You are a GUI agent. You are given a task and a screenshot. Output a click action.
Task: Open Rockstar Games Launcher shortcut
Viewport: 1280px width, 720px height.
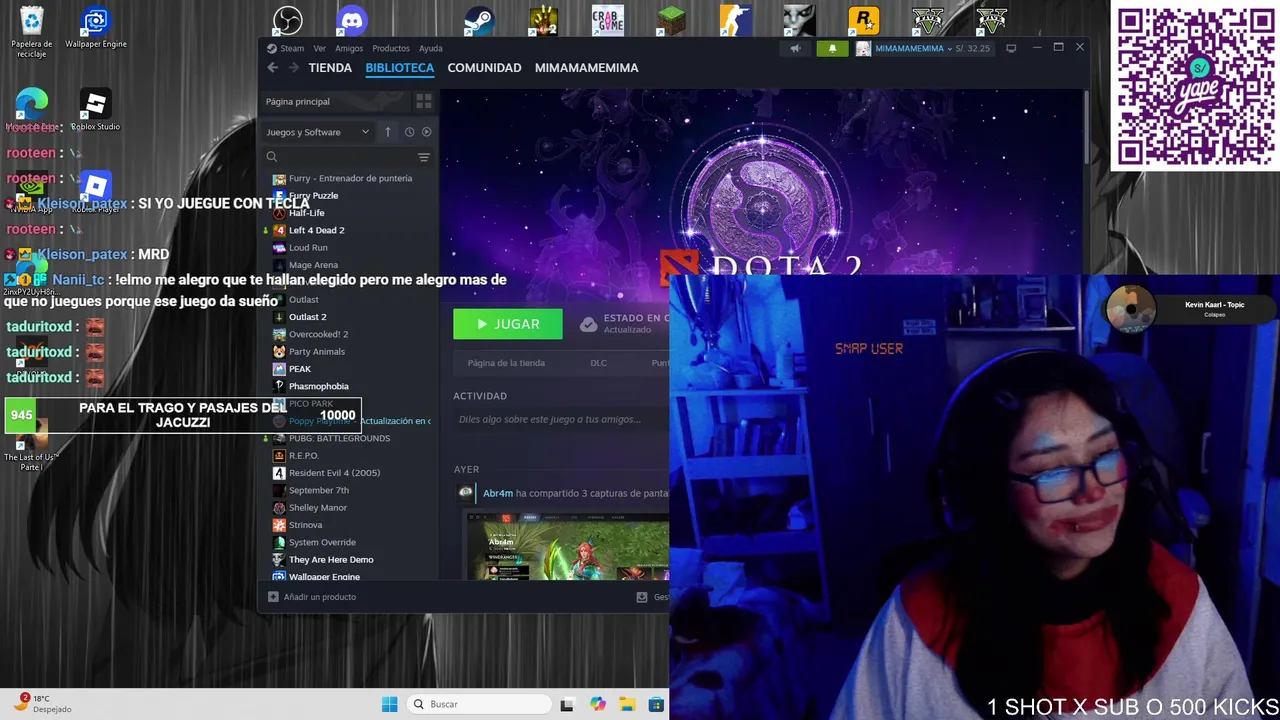click(863, 20)
